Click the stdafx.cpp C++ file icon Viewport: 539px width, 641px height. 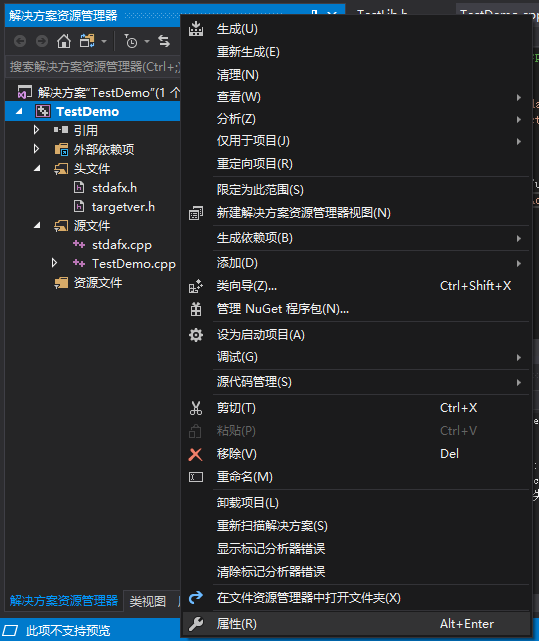[x=79, y=244]
